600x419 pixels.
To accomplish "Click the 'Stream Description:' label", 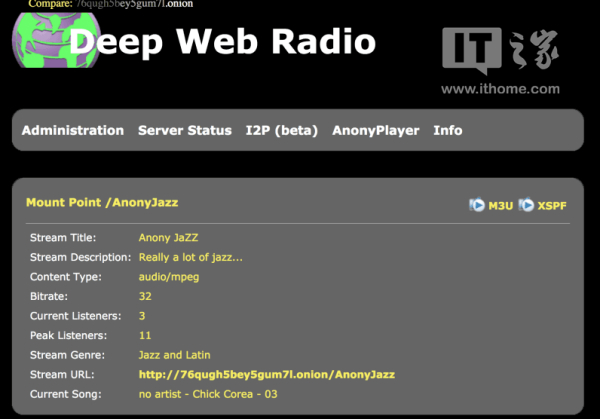I will point(81,257).
